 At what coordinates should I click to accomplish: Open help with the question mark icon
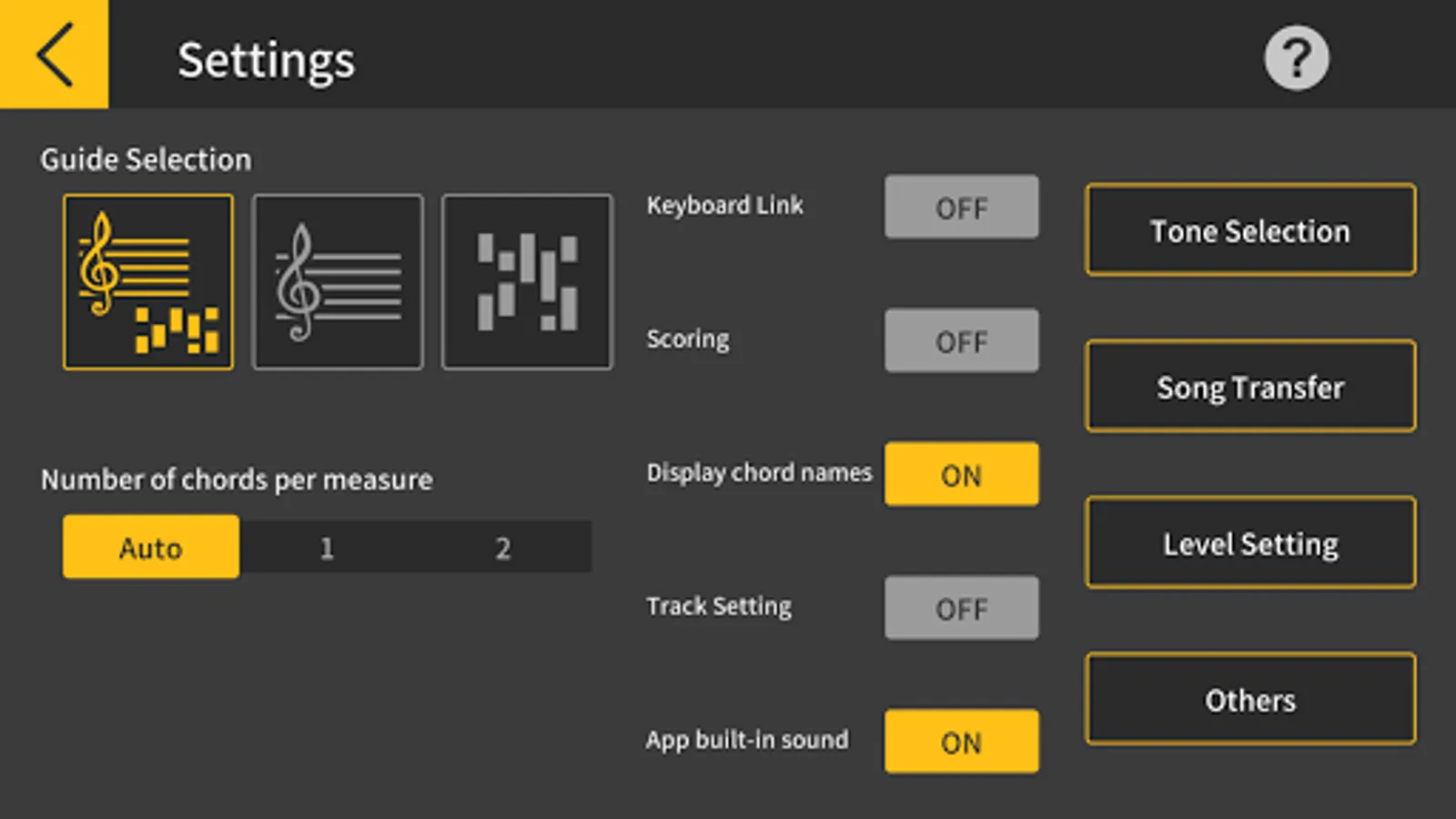[1296, 58]
